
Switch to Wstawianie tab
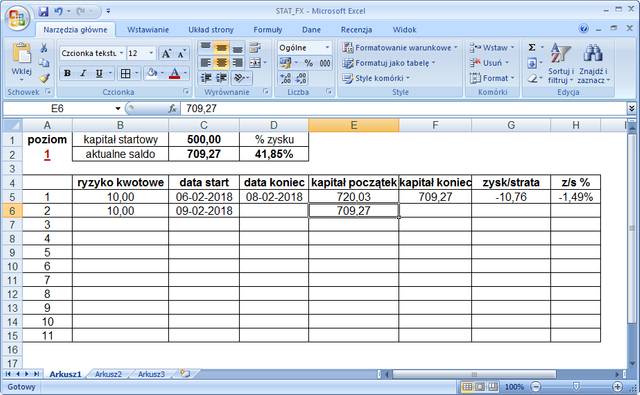pyautogui.click(x=148, y=30)
